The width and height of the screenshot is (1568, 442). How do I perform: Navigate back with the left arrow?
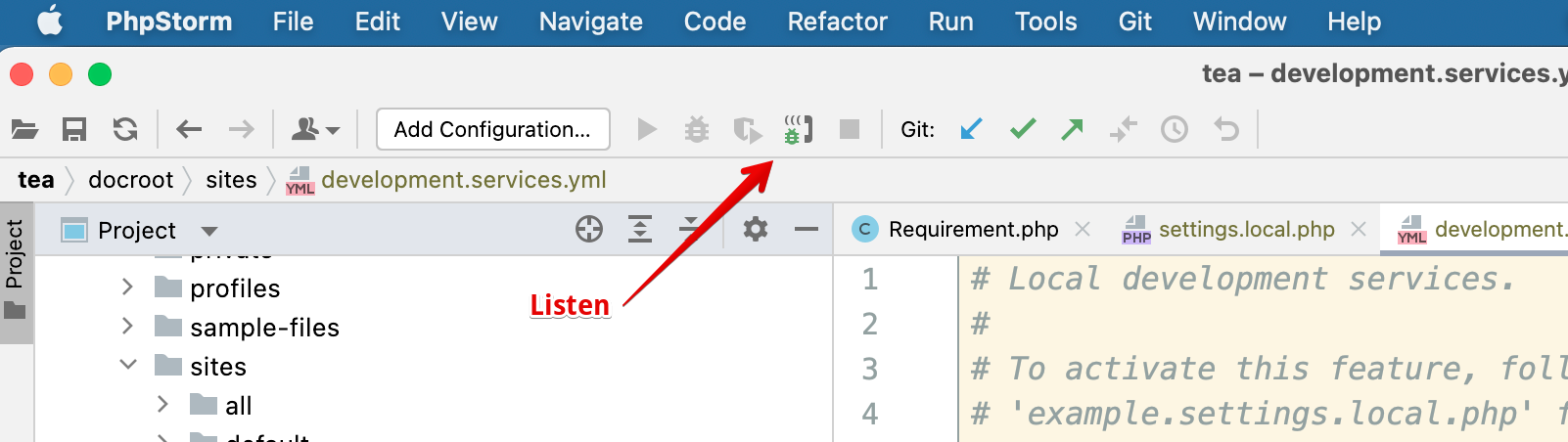coord(189,129)
